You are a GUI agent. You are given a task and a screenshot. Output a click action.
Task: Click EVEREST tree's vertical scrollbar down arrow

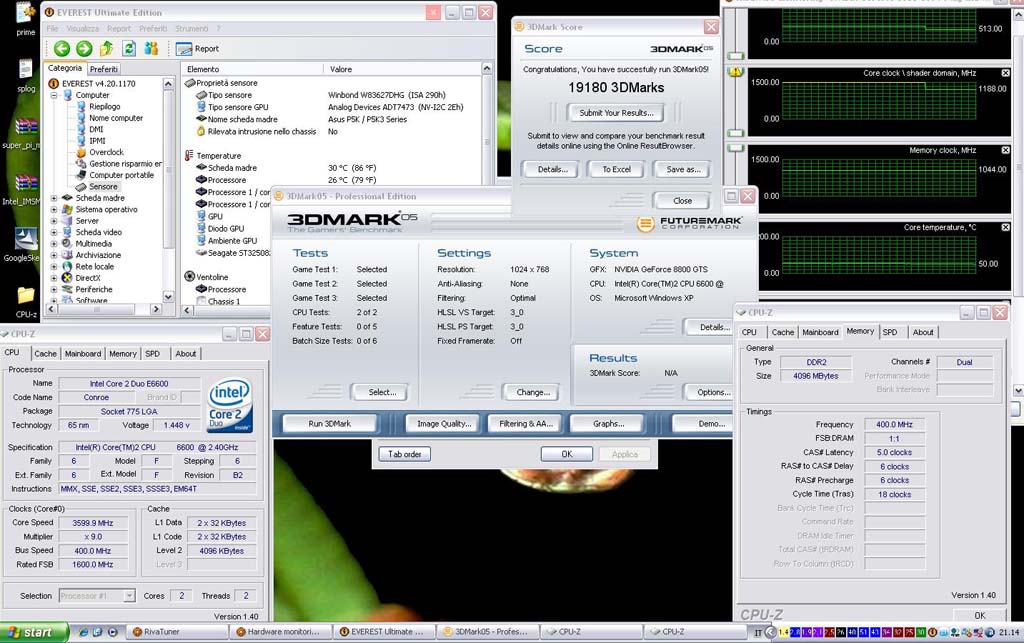(168, 296)
